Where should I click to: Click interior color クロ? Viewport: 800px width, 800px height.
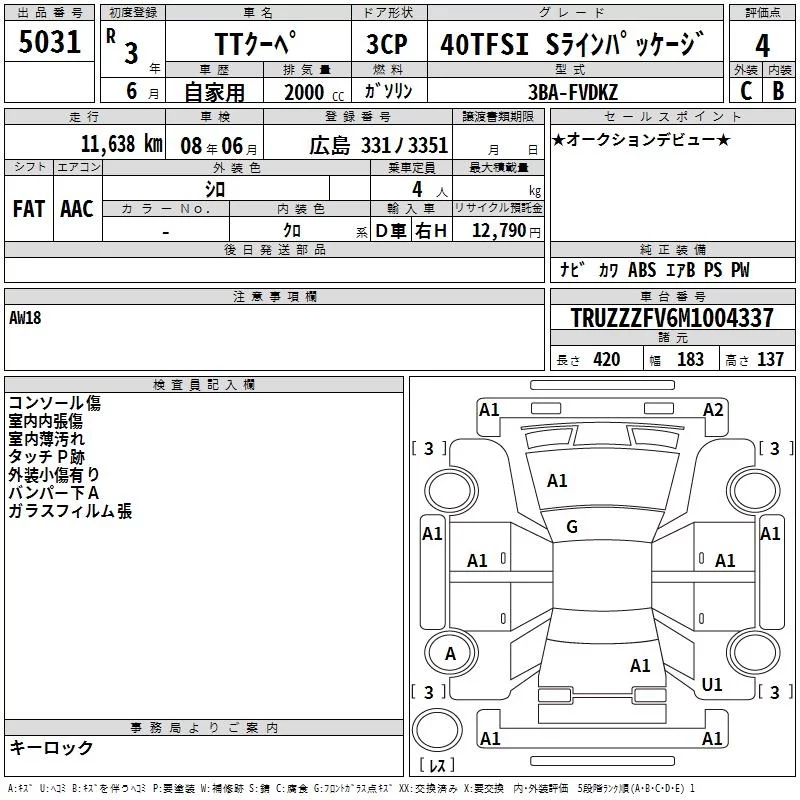[x=292, y=231]
